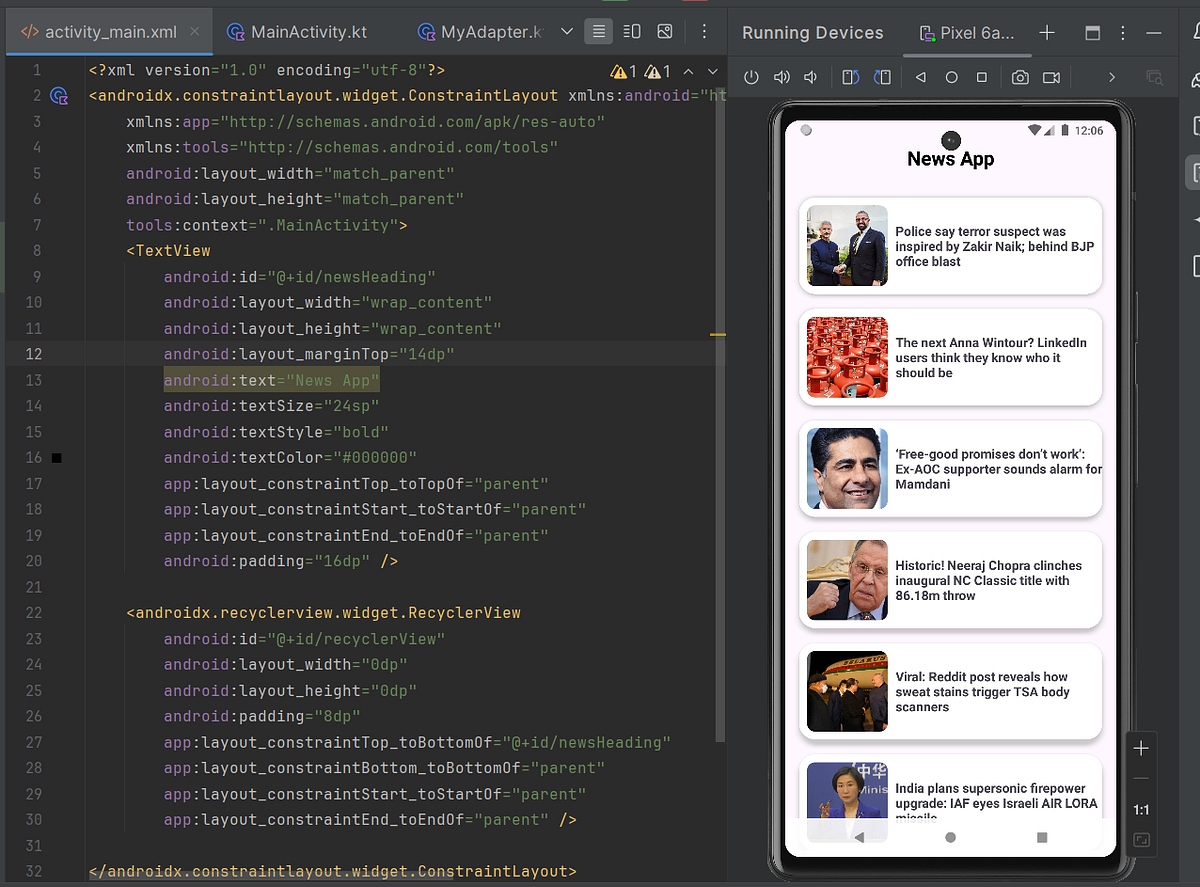
Task: Open the editor's three-dot options menu
Action: [705, 31]
